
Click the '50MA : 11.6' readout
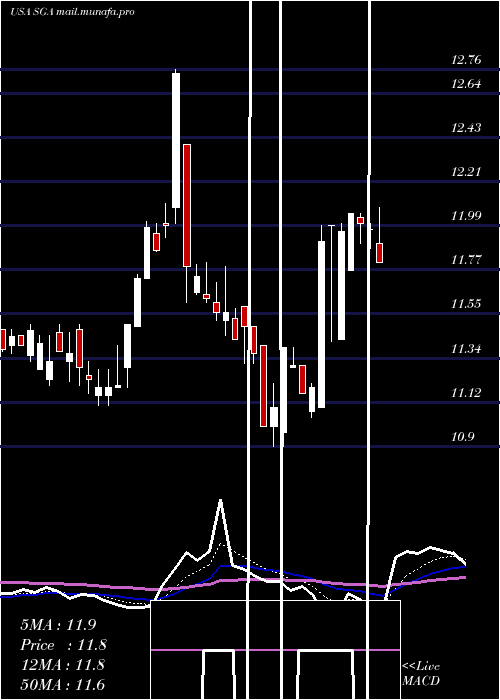62,685
